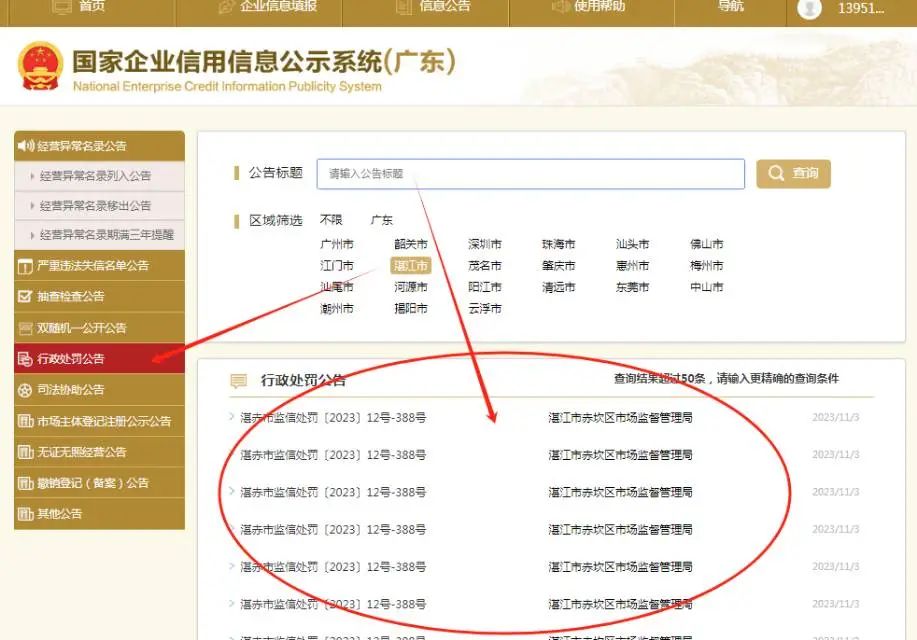Filter by 佛山市
This screenshot has width=917, height=640.
point(706,244)
